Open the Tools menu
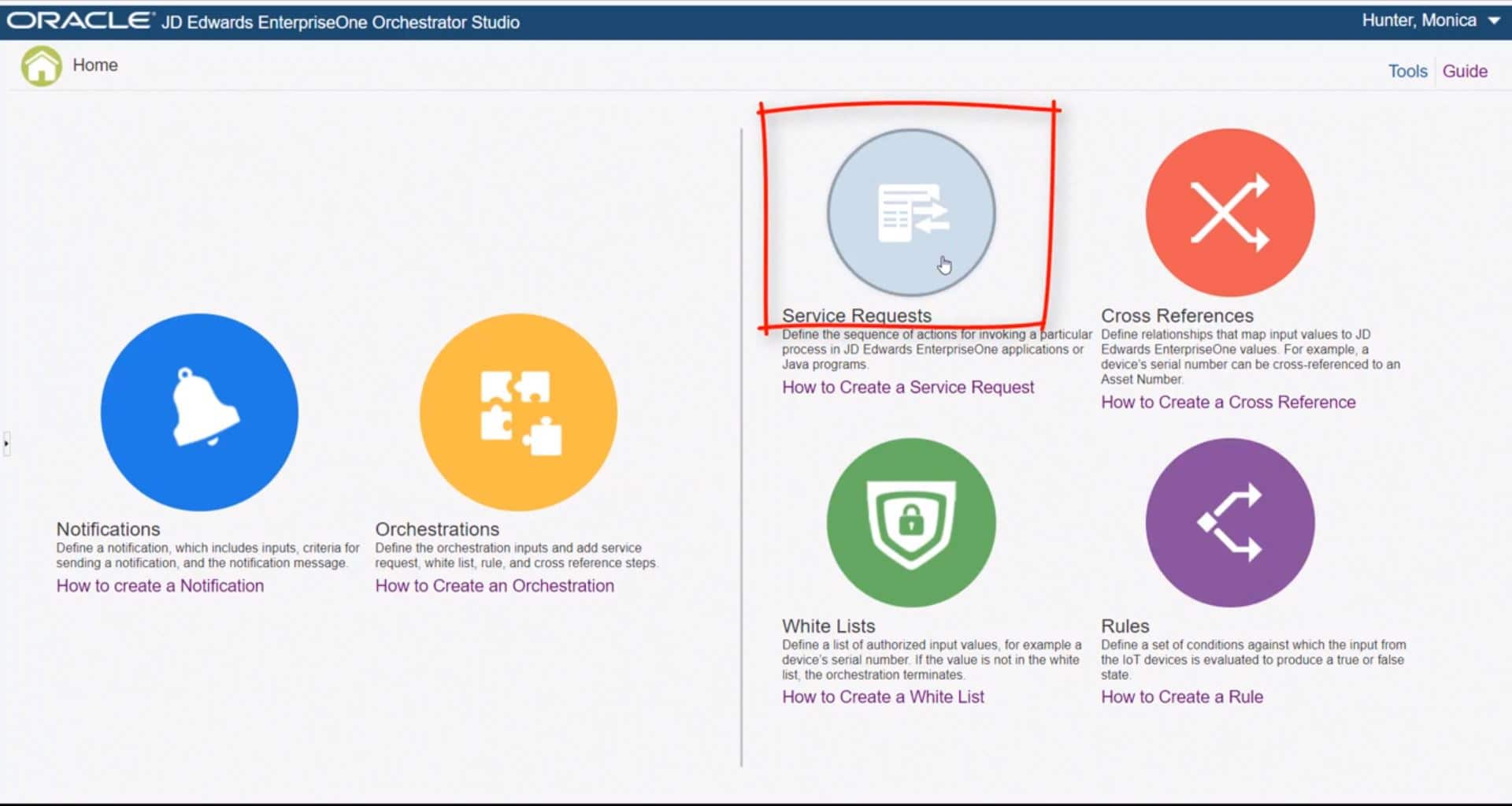Image resolution: width=1512 pixels, height=806 pixels. click(1406, 70)
